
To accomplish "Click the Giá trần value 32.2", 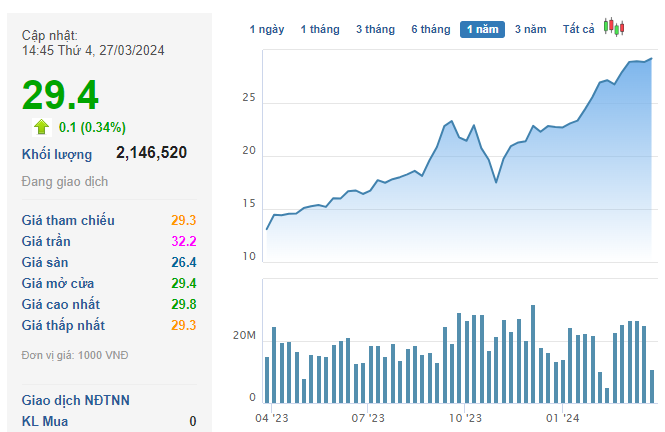I will click(183, 241).
